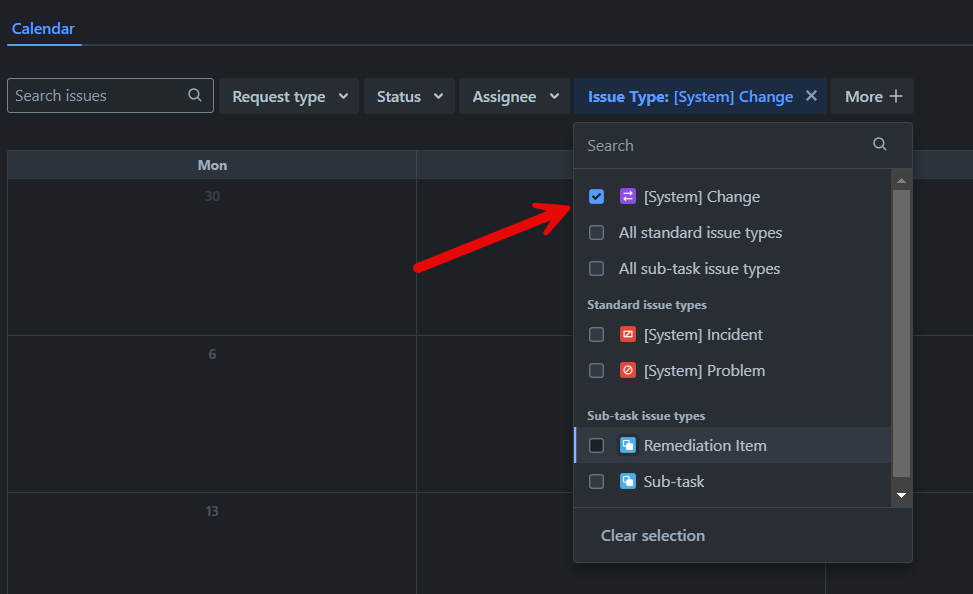Click the [System] Change issue type icon
The image size is (973, 594).
pyautogui.click(x=628, y=196)
